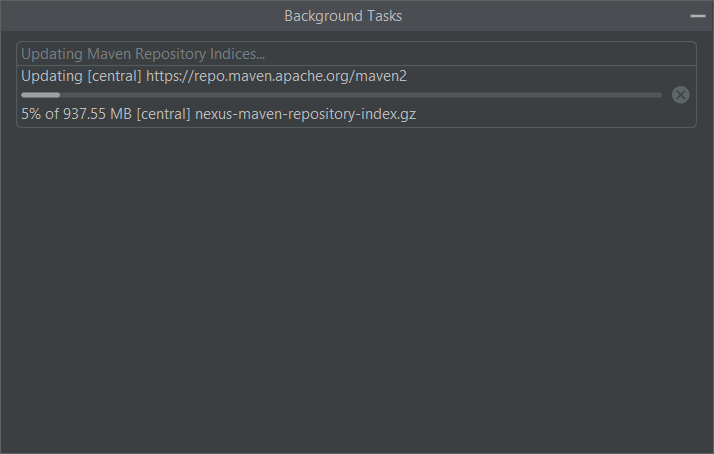Image resolution: width=714 pixels, height=454 pixels.
Task: Click the [central] tag before nexus filename
Action: coord(163,114)
